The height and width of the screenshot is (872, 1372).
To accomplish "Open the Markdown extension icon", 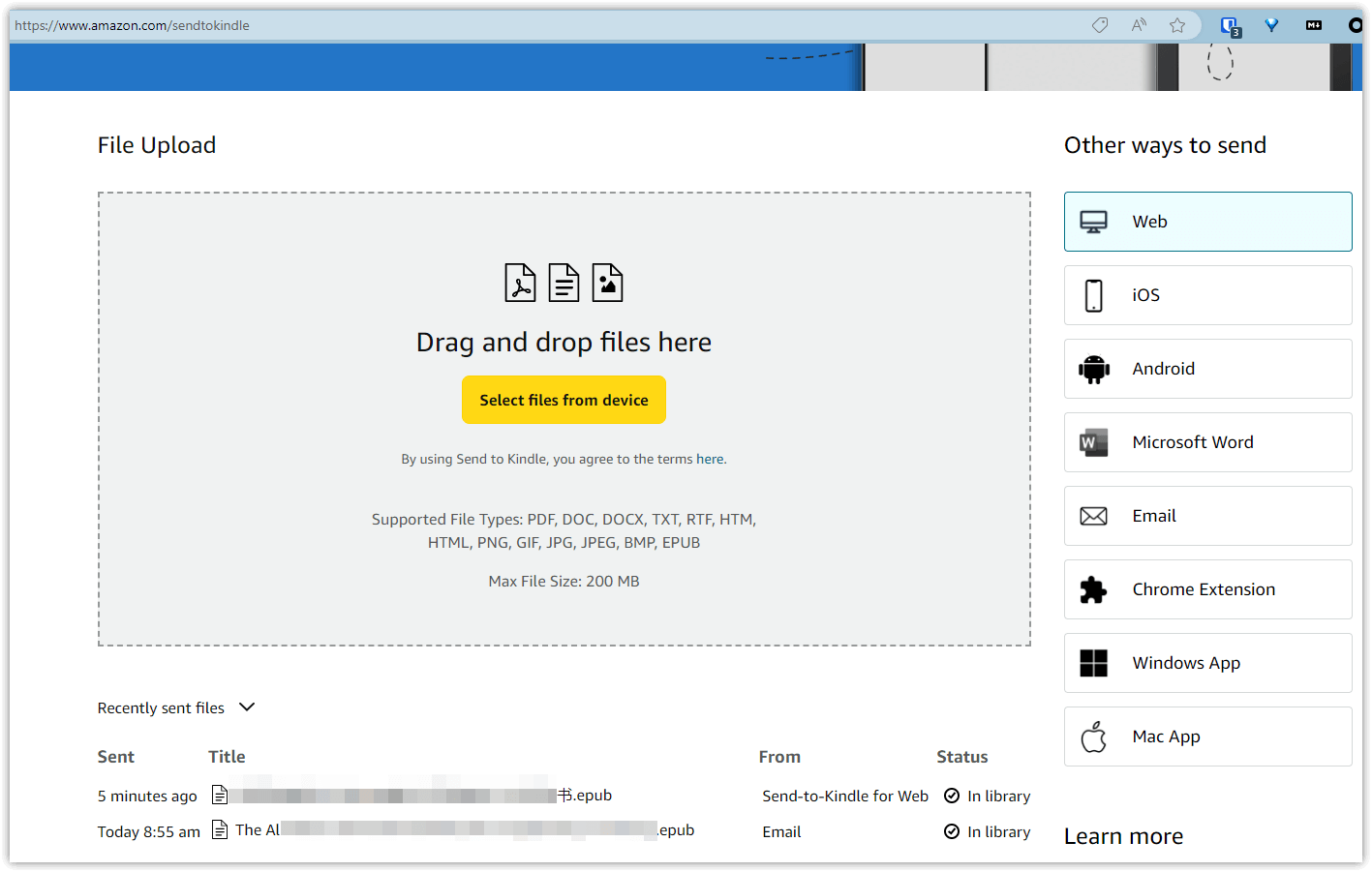I will tap(1314, 25).
